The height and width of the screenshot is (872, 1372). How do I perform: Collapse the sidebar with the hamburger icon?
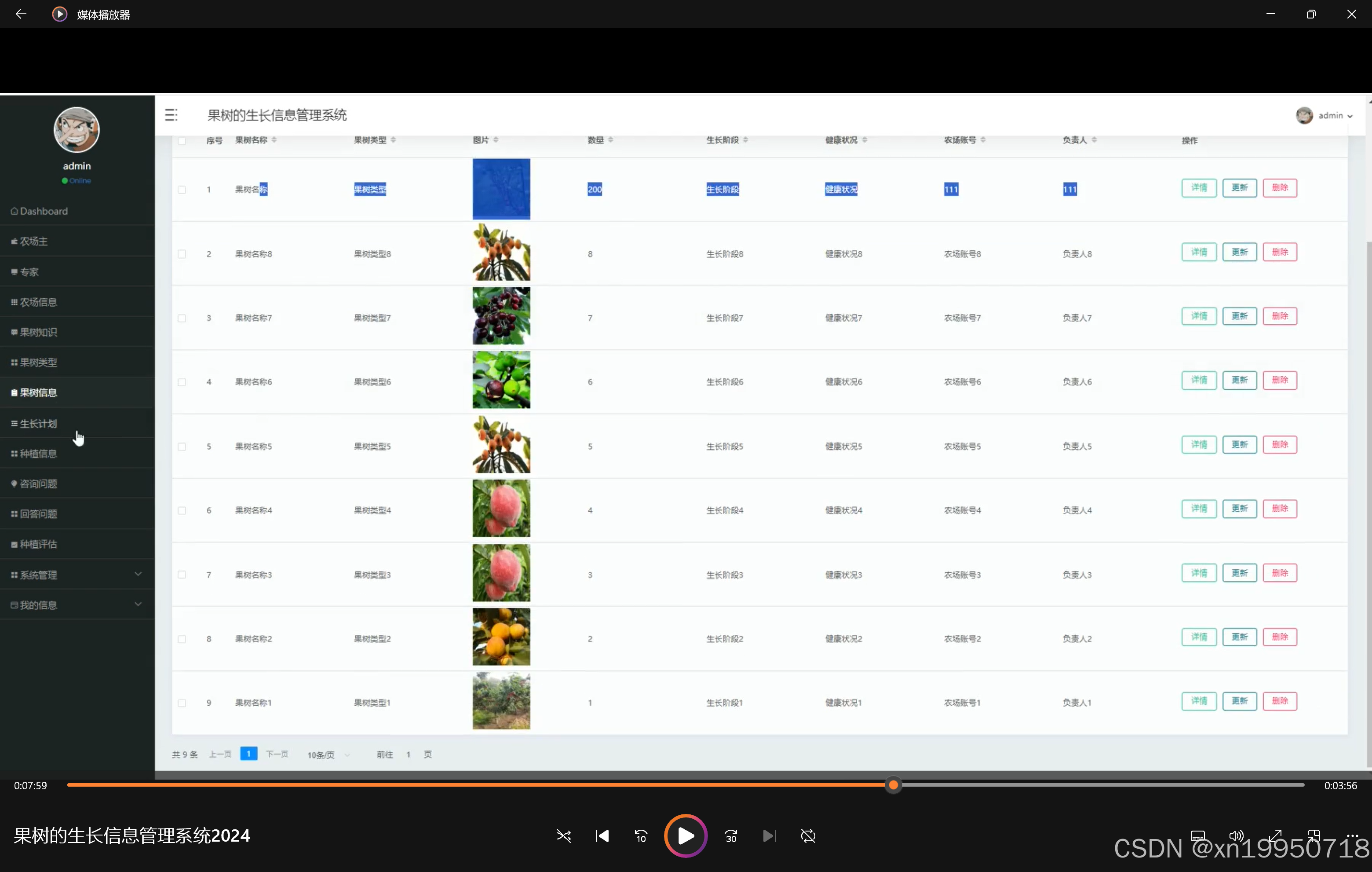click(x=171, y=114)
